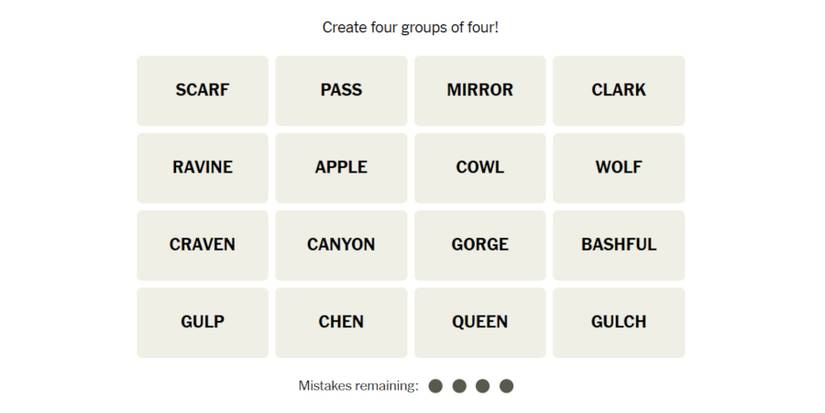Click the last mistakes remaining dot
Screen dimensions: 825x413
[507, 386]
